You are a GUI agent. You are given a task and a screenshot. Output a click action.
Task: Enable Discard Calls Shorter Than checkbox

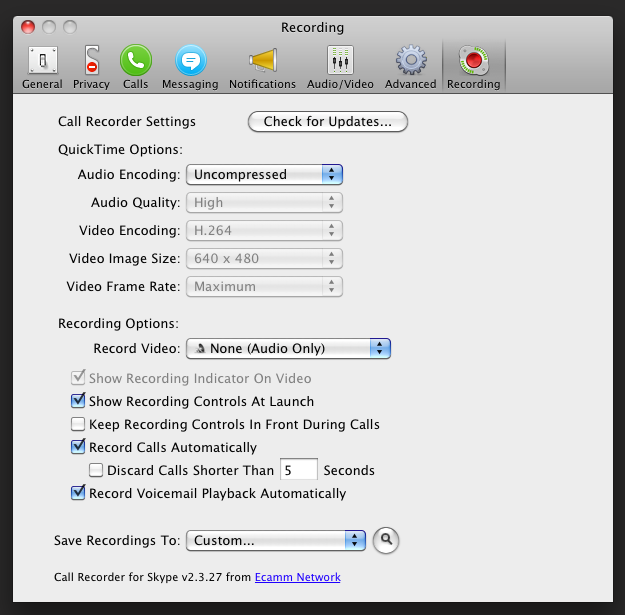pyautogui.click(x=96, y=470)
